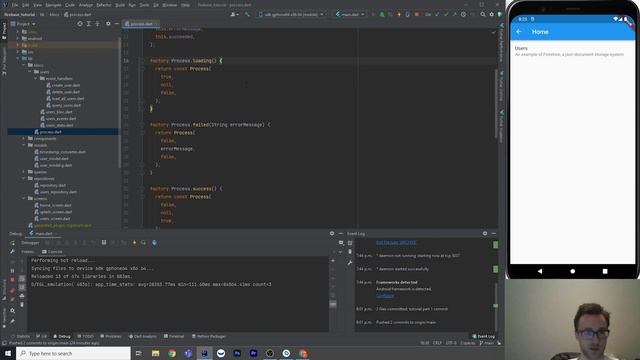Open the File menu
640x360 pixels.
tap(15, 5)
